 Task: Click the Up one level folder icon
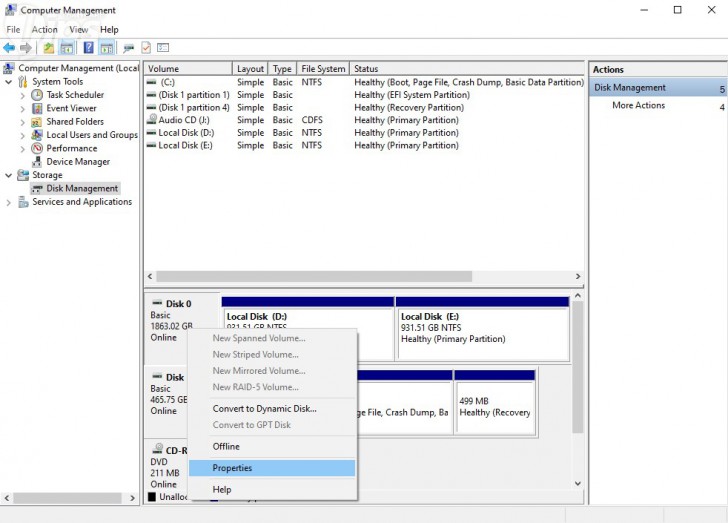pyautogui.click(x=49, y=47)
